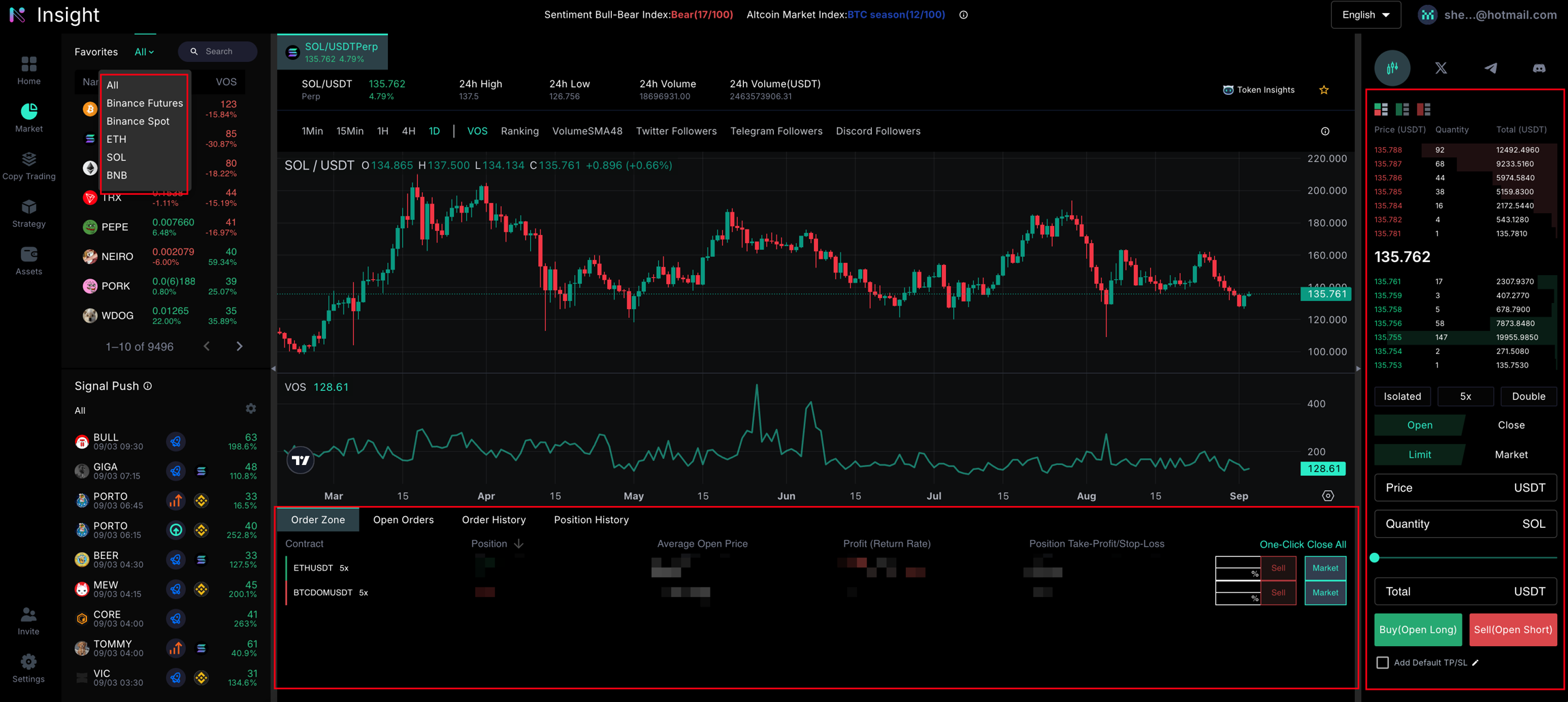Star SOL/USDT as a favorite
Viewport: 1568px width, 702px height.
pyautogui.click(x=1324, y=90)
